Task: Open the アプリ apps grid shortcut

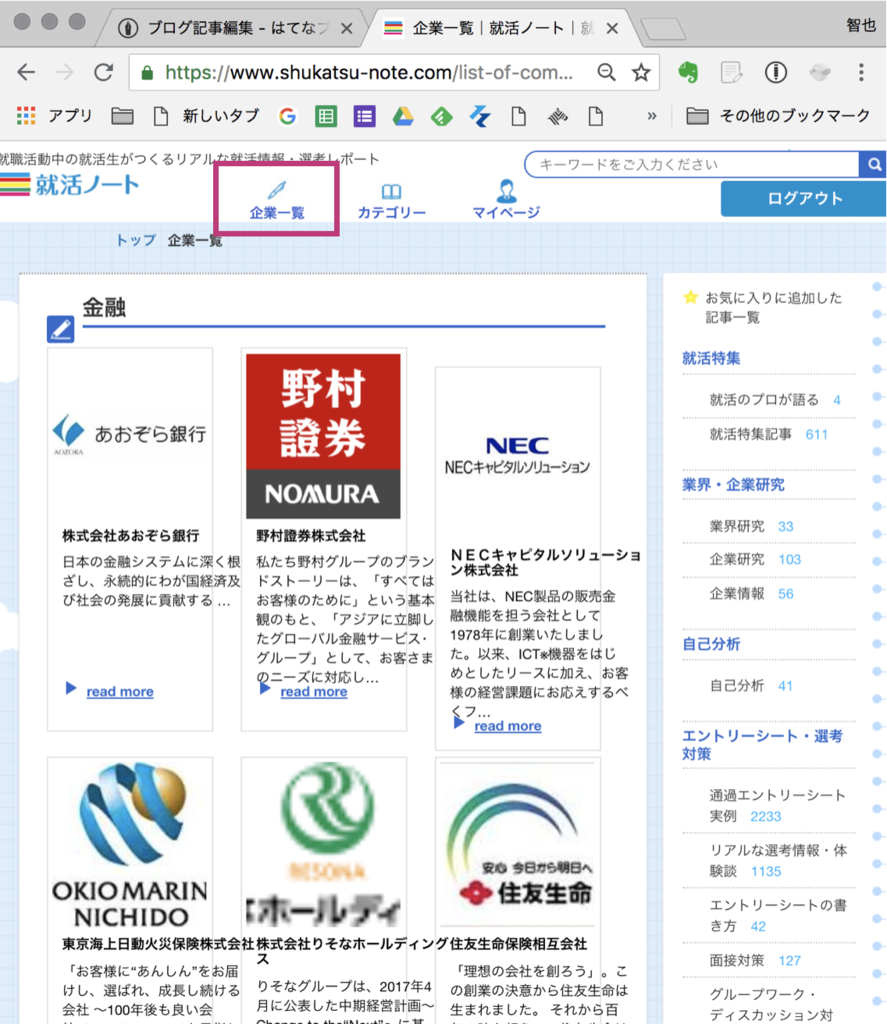Action: coord(54,116)
